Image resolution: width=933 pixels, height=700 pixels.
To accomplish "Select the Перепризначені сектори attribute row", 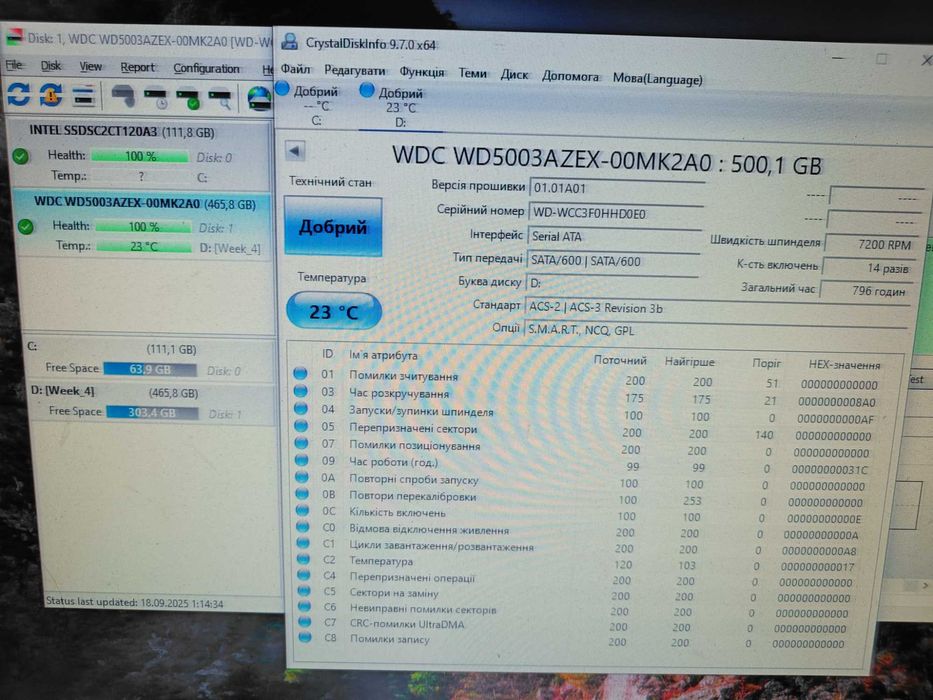I will (584, 431).
